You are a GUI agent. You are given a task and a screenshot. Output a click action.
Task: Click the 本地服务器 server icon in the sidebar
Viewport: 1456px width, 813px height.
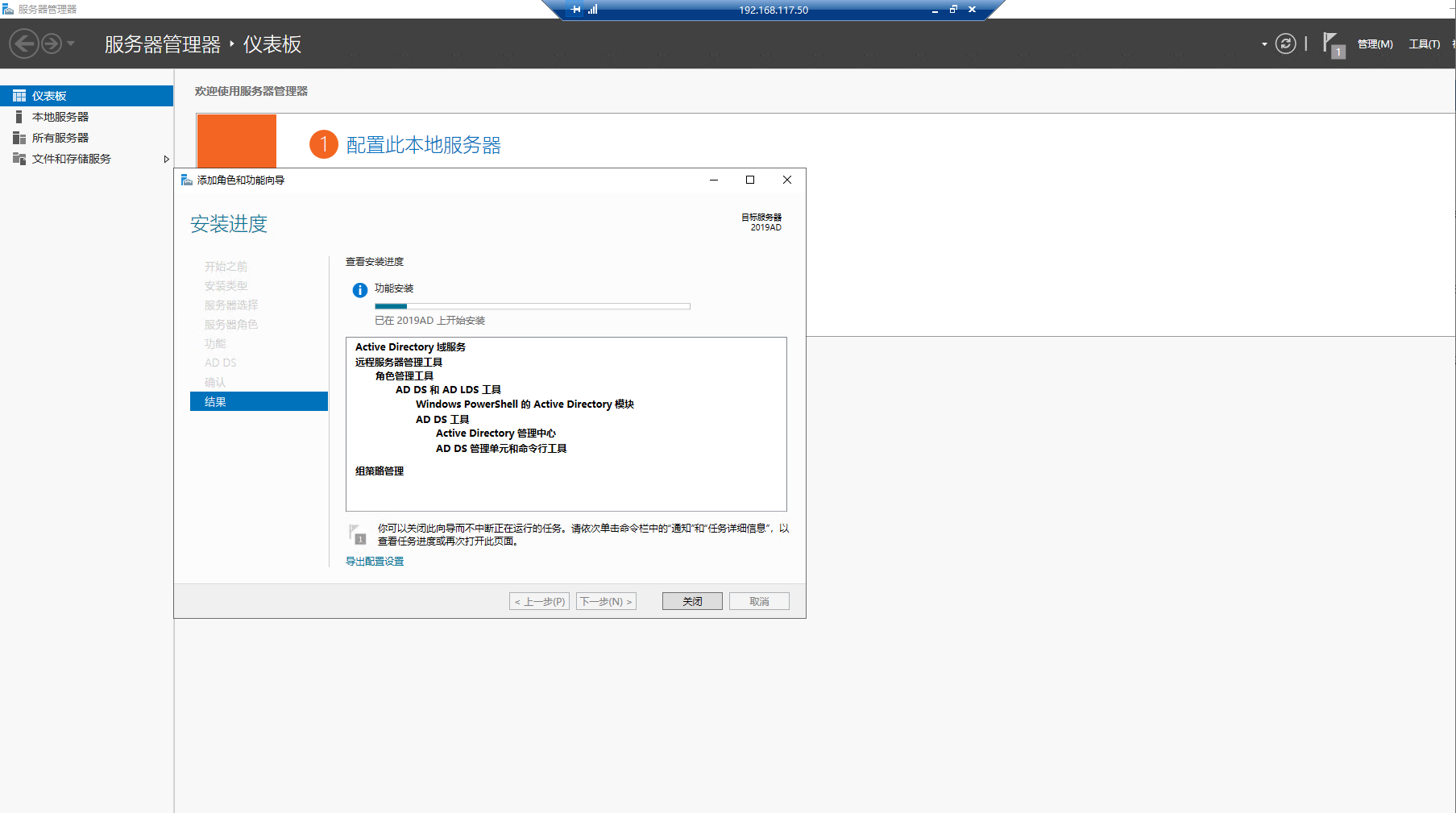19,117
